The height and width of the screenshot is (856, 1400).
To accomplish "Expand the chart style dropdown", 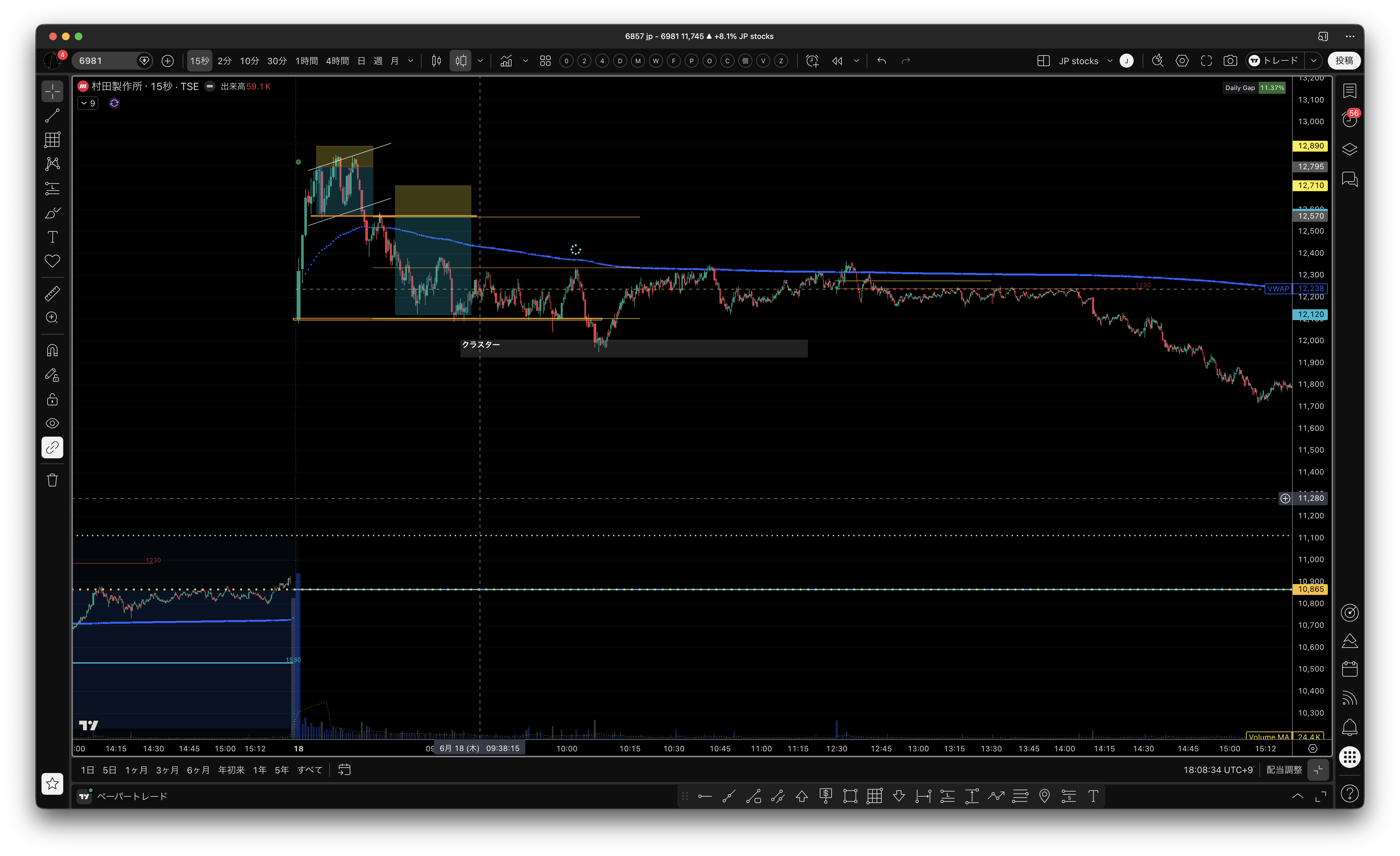I will coord(480,61).
